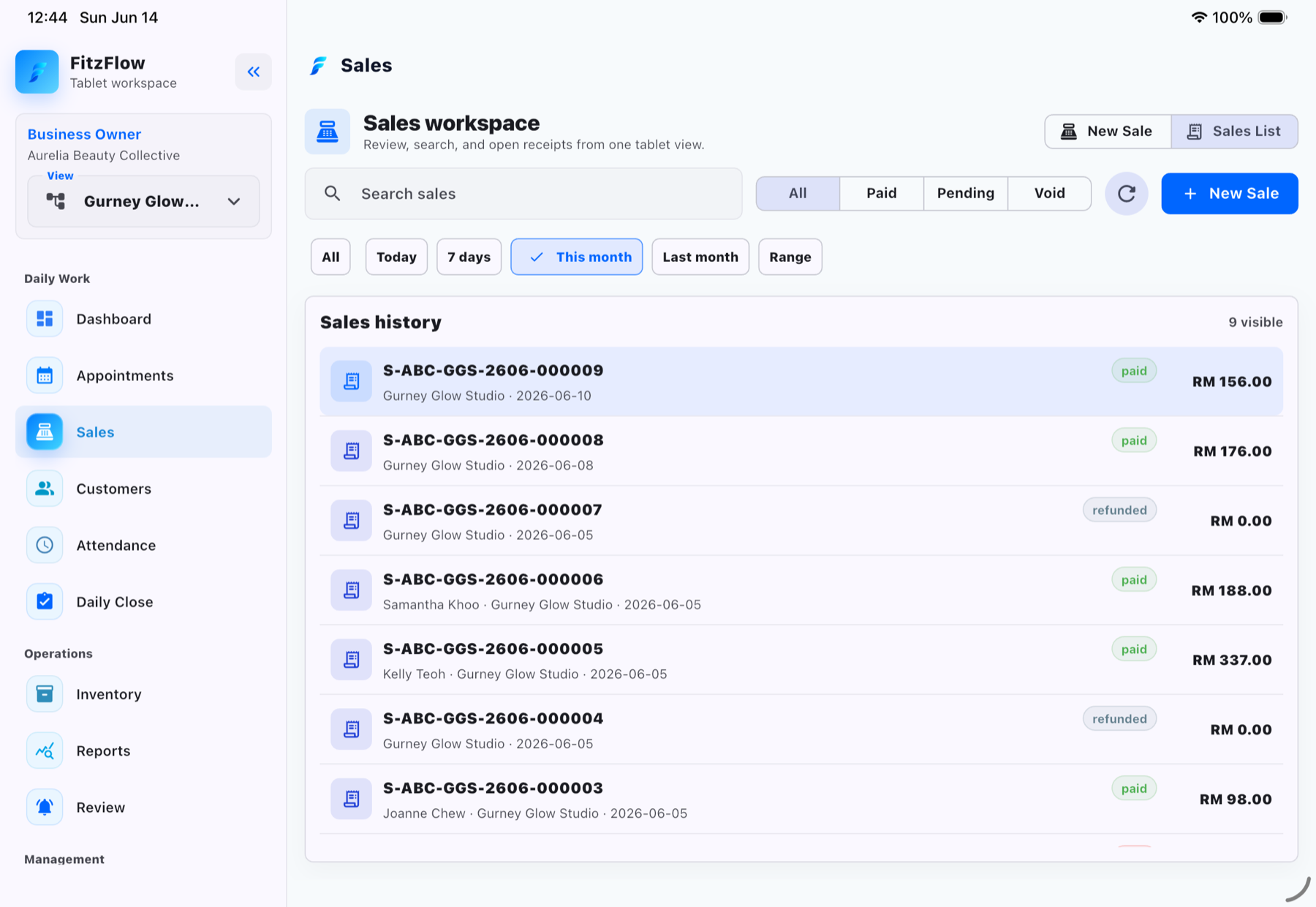
Task: Select the All date filter chip
Action: [x=330, y=257]
